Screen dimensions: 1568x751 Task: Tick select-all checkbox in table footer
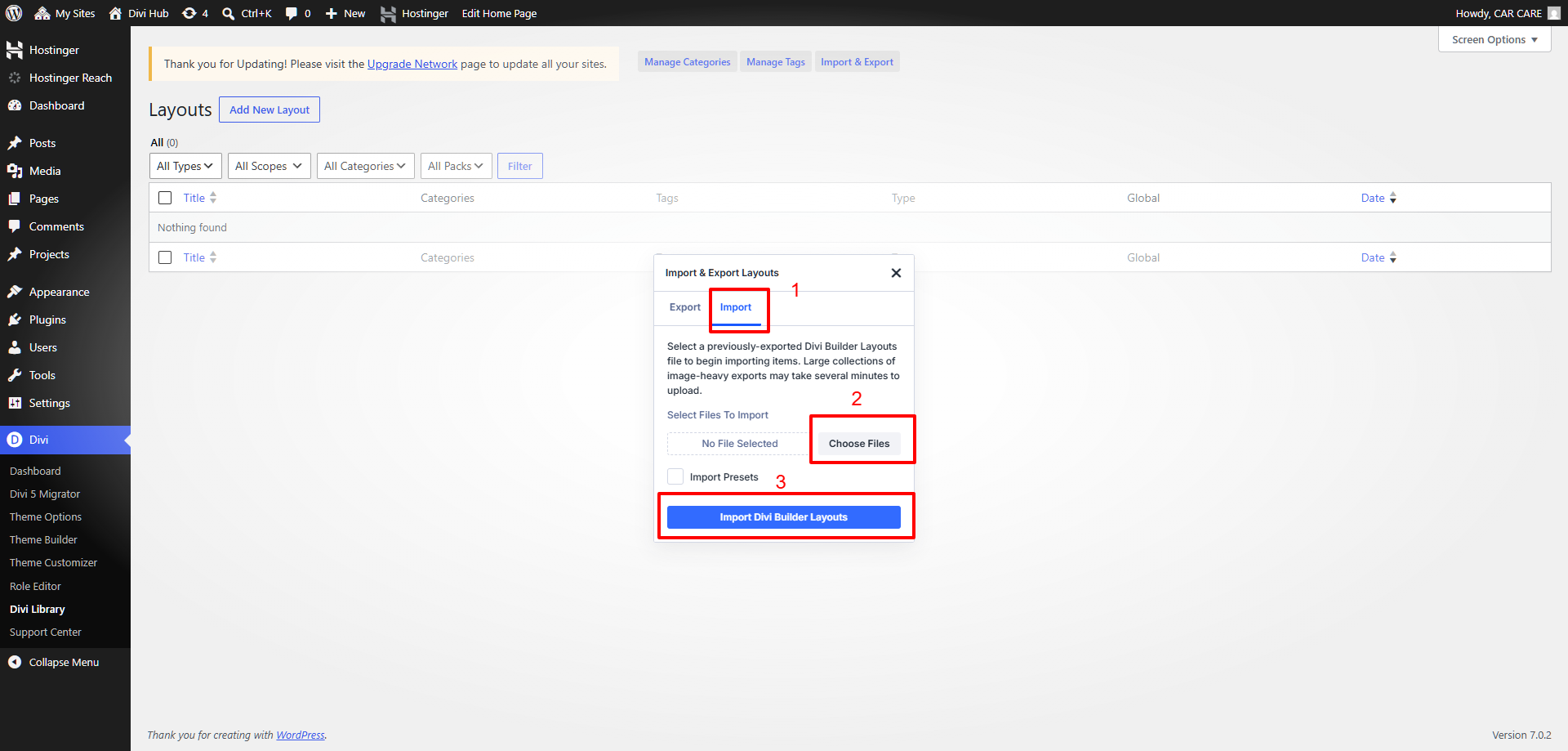click(165, 257)
